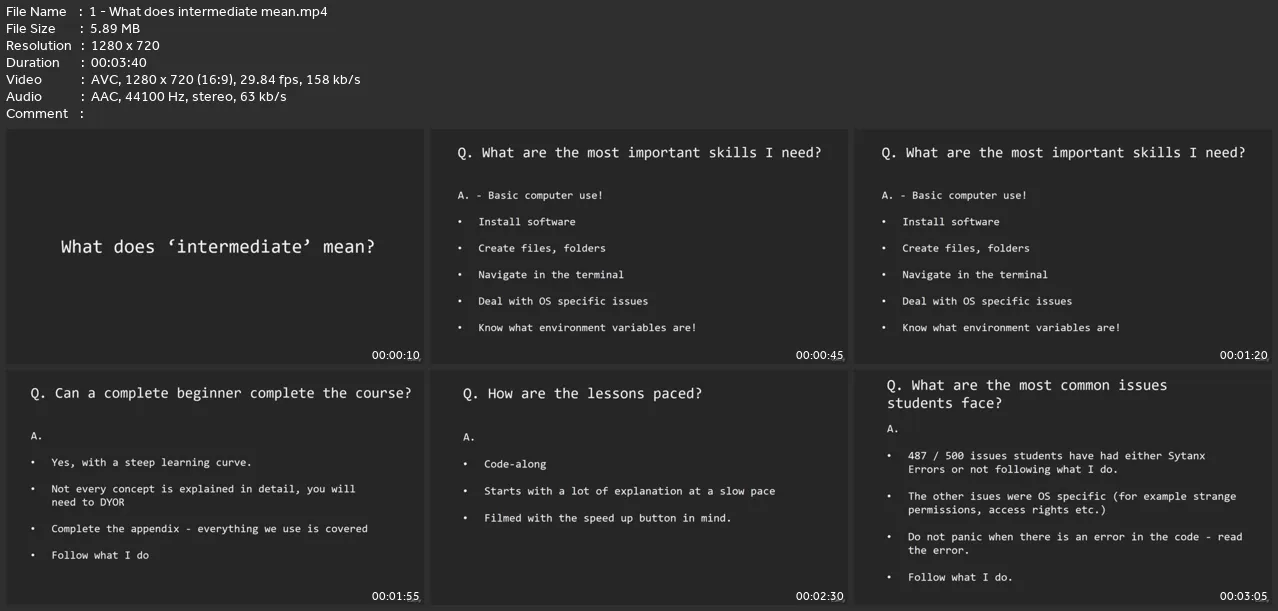1278x611 pixels.
Task: Select the 00:03:40 duration value
Action: pos(118,63)
